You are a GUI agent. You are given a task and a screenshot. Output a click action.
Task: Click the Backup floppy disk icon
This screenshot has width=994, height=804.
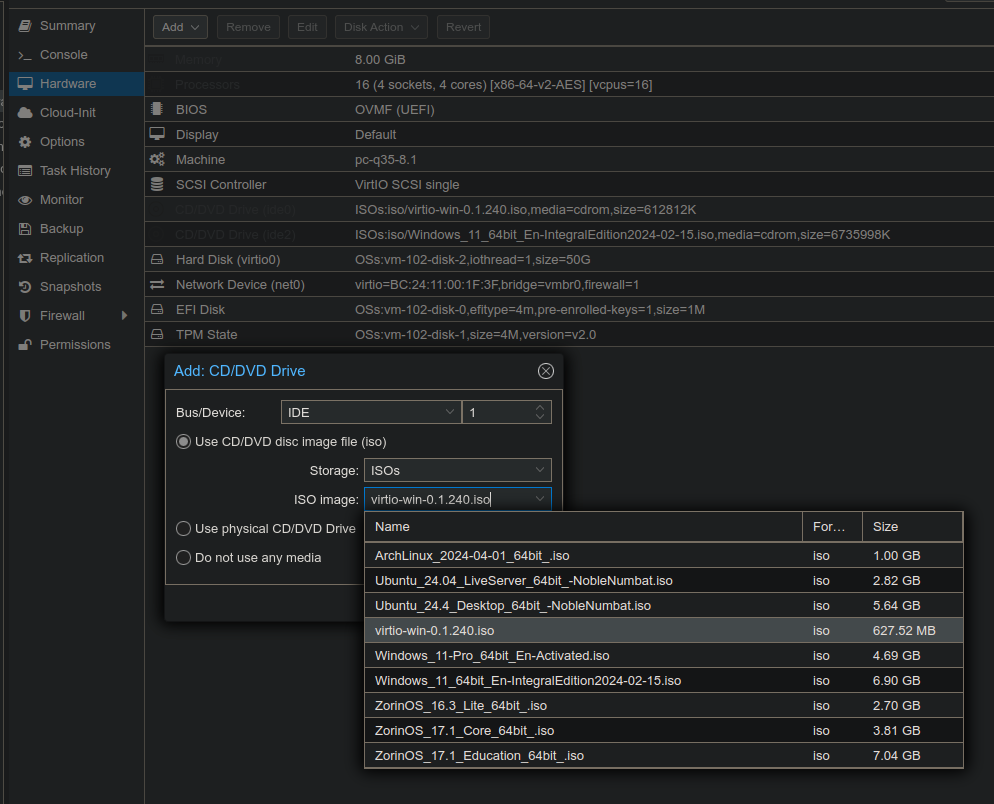[x=25, y=229]
